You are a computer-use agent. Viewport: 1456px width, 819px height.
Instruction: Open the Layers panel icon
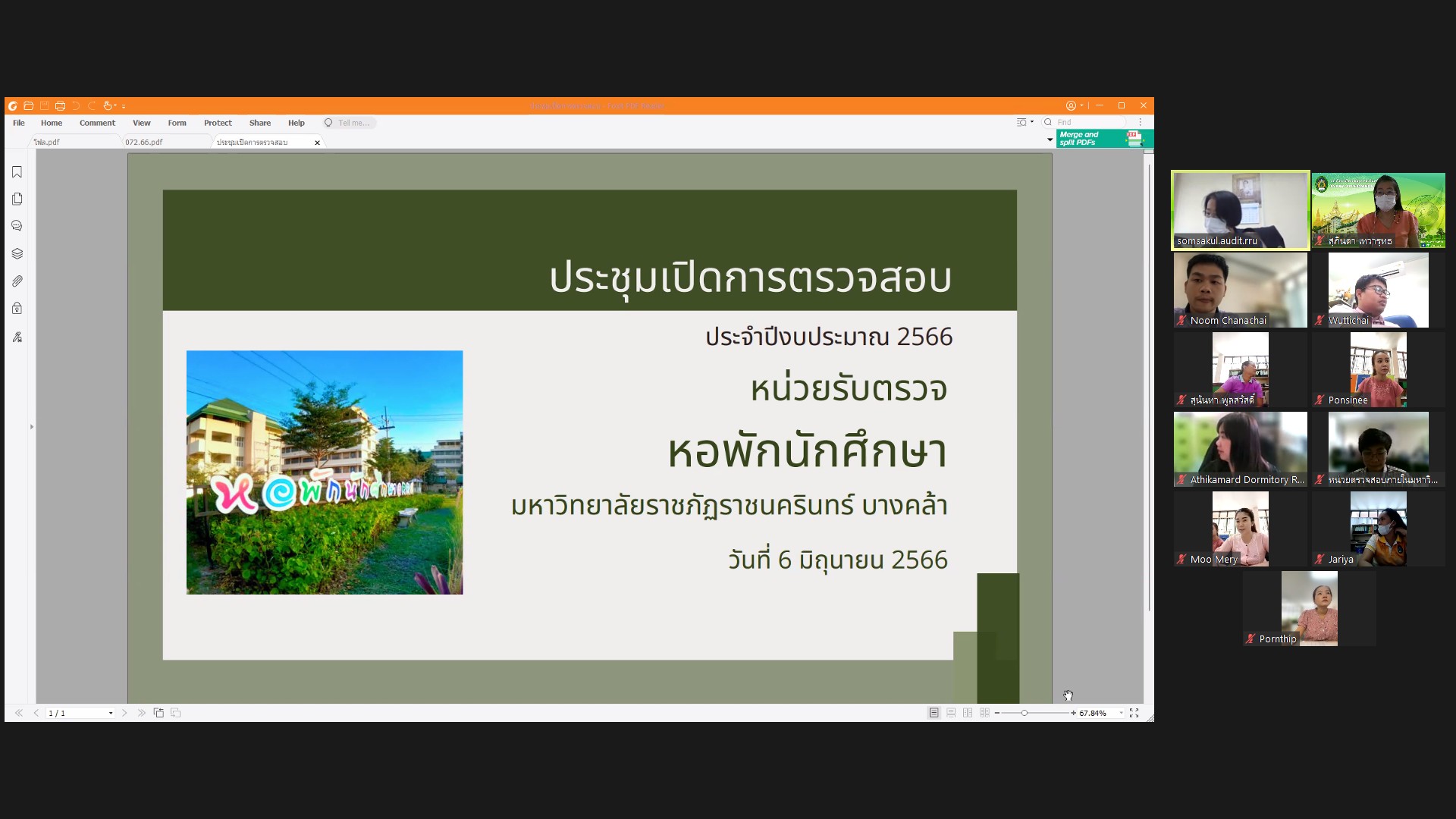pos(17,253)
